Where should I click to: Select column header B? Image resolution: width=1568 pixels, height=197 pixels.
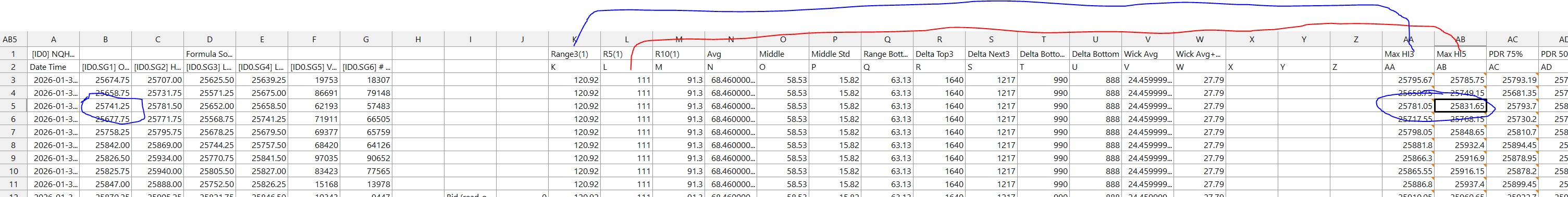(x=105, y=40)
